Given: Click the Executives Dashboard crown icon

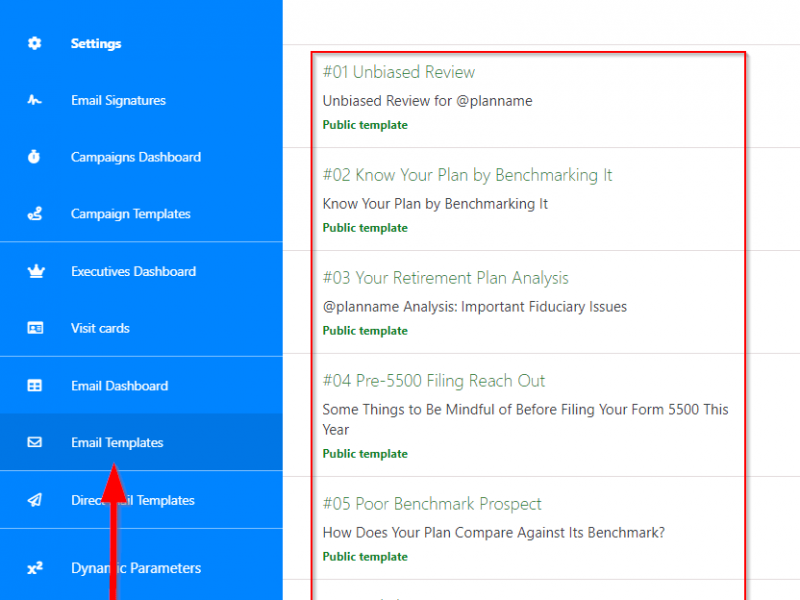Looking at the screenshot, I should point(35,271).
